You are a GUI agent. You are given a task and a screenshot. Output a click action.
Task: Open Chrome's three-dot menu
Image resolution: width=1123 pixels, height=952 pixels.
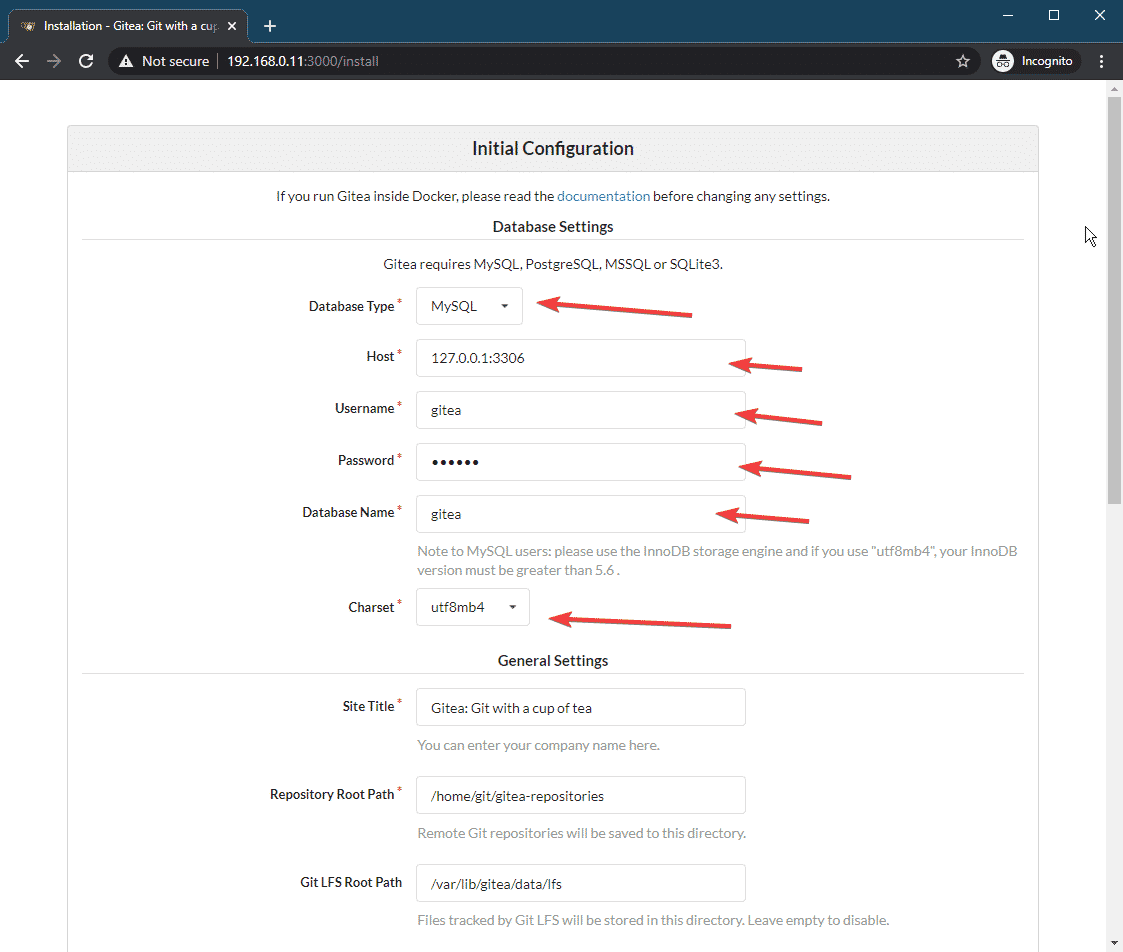point(1102,61)
